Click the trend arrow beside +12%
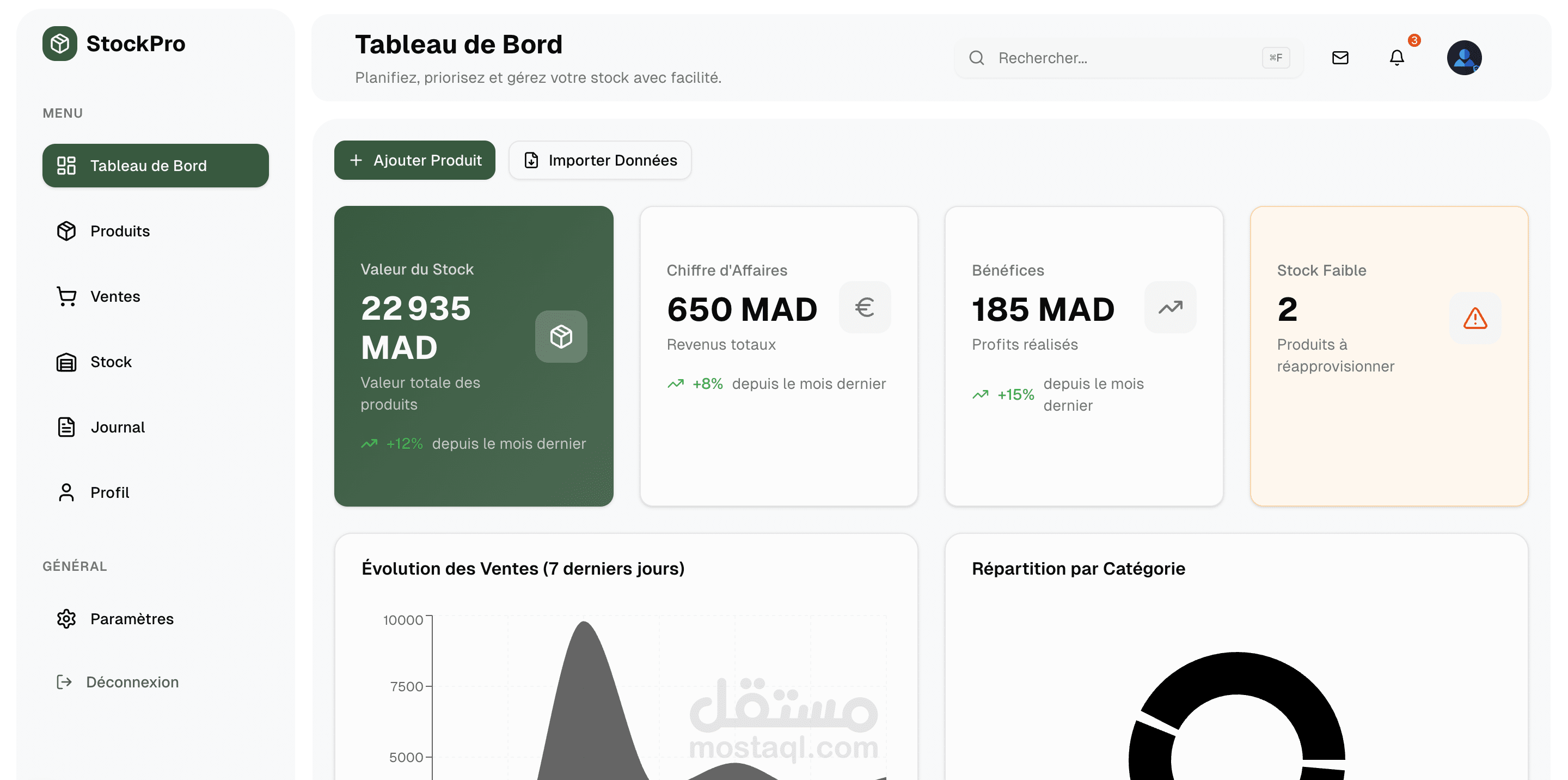This screenshot has width=1568, height=780. pyautogui.click(x=370, y=444)
